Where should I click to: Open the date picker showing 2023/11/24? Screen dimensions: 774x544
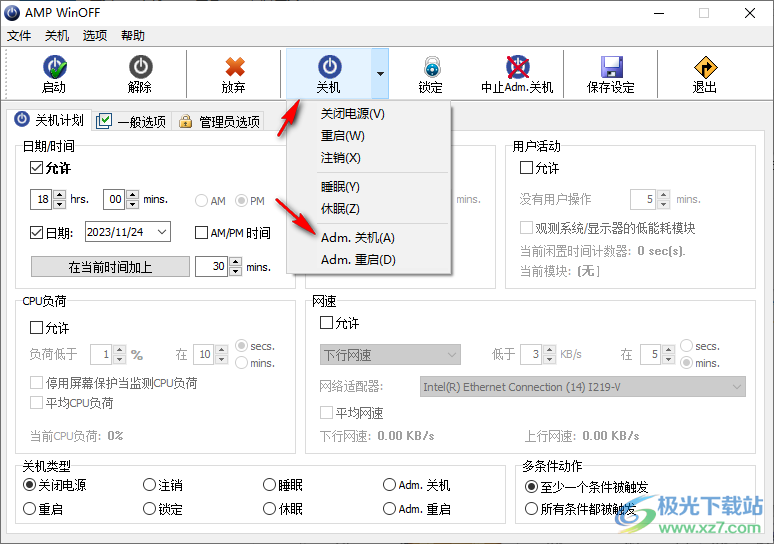161,232
